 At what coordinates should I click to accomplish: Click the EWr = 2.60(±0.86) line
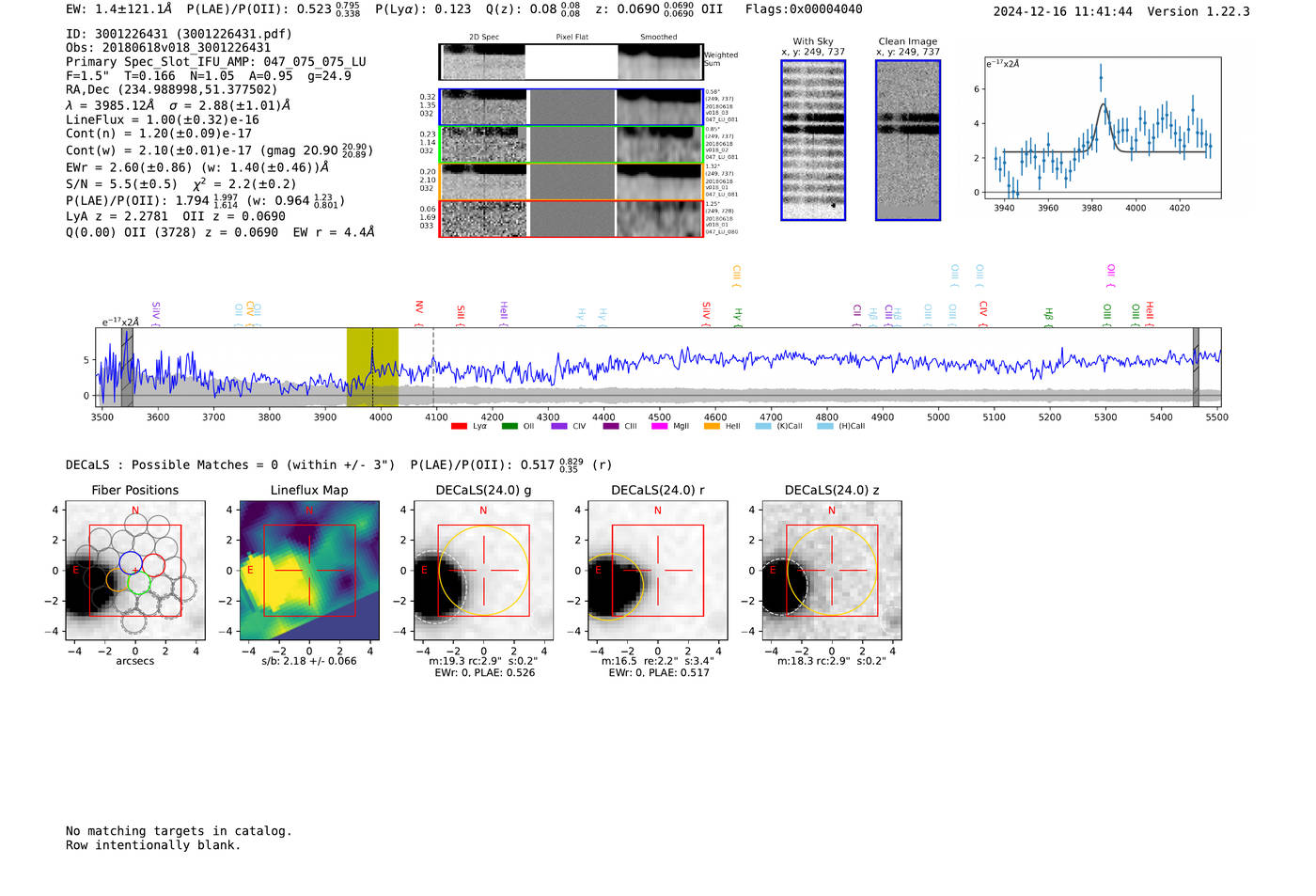coord(197,167)
